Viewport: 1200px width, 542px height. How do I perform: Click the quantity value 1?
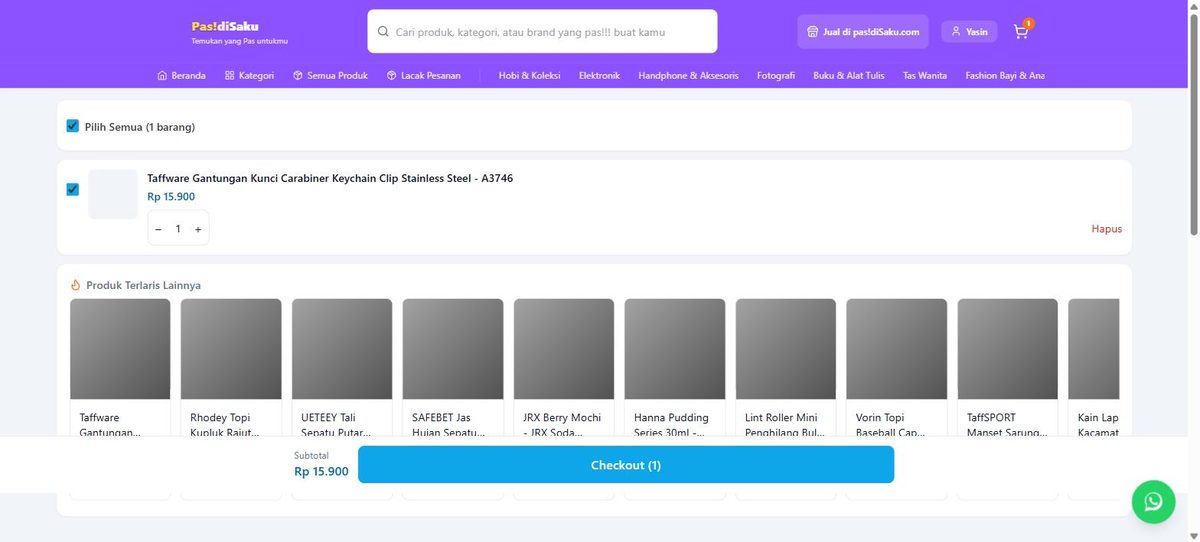[178, 229]
